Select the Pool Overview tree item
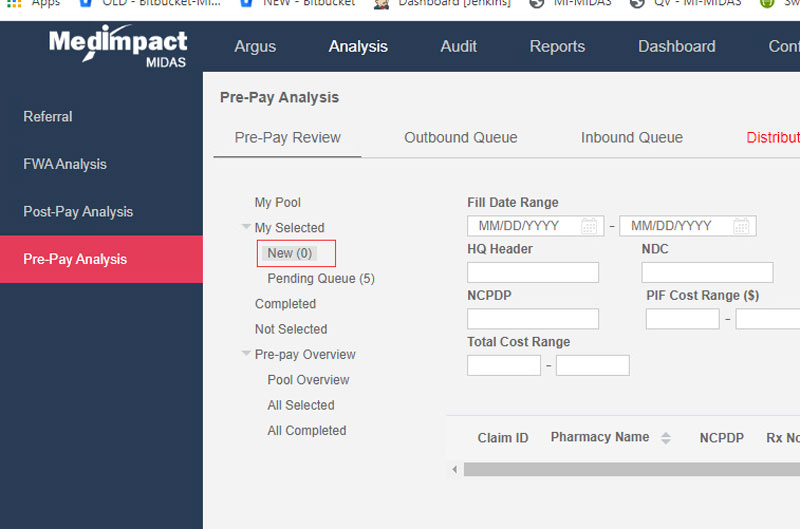The height and width of the screenshot is (529, 800). click(308, 380)
